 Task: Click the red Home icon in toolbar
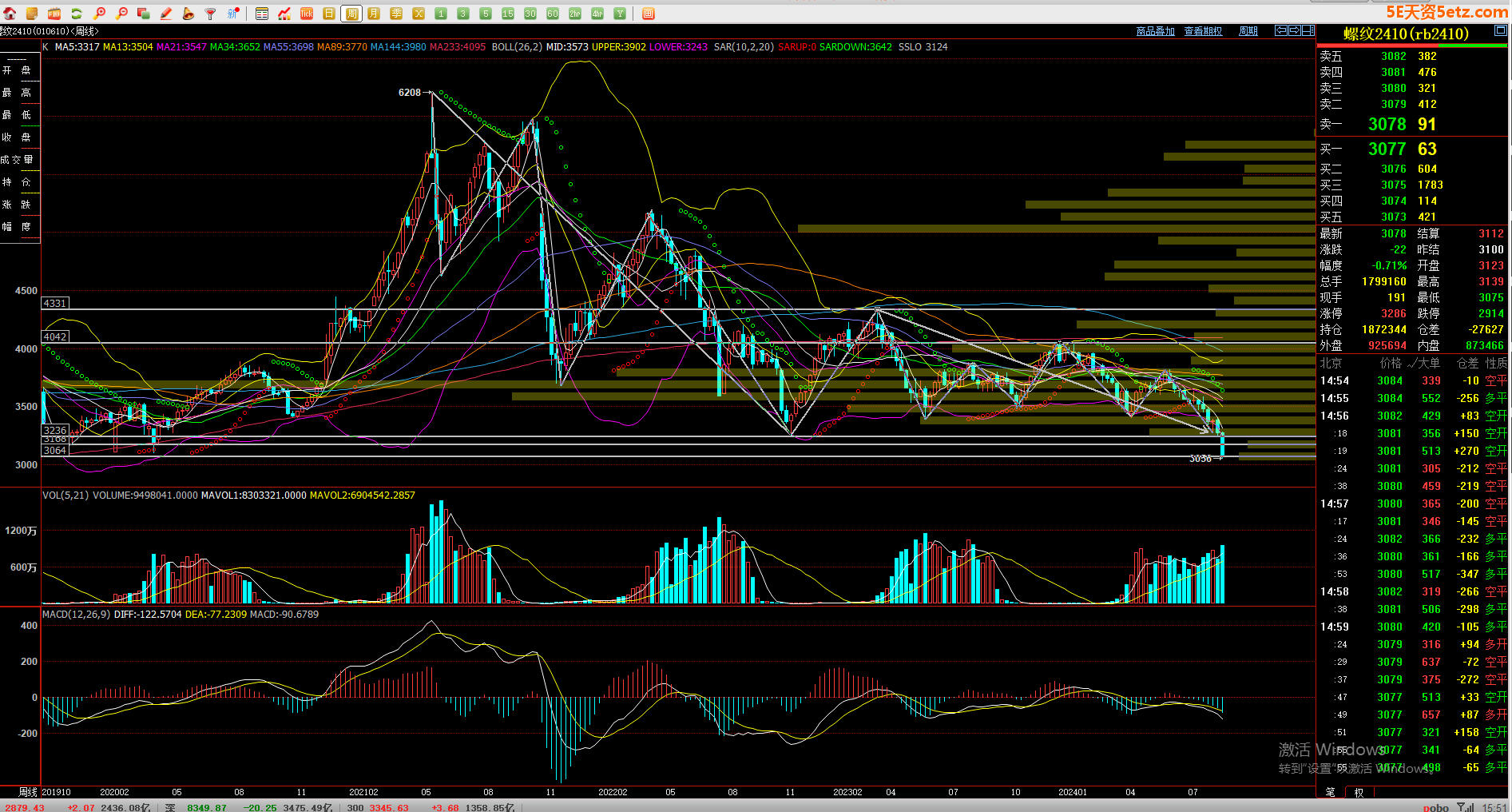coord(10,14)
